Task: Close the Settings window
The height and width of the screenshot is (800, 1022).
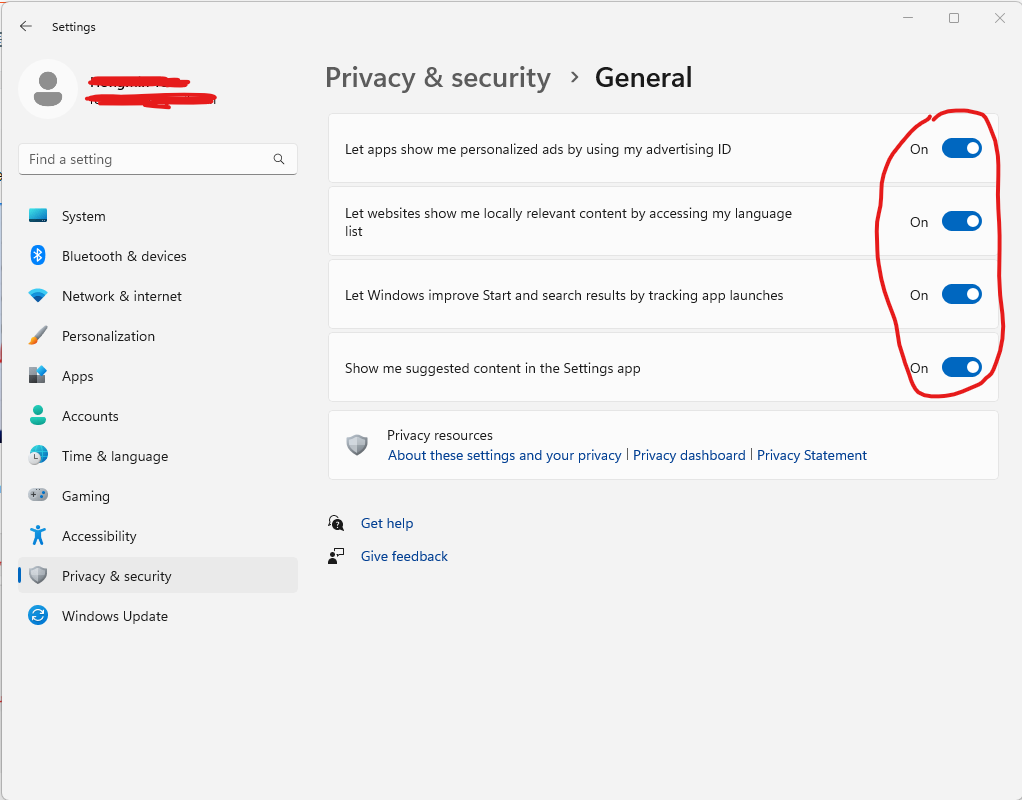Action: click(x=999, y=18)
